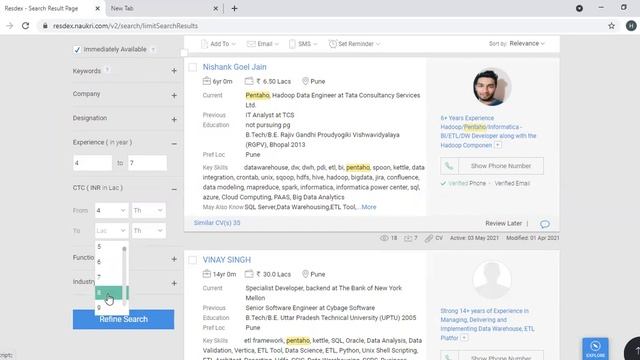
Task: Open the comment bubble icon on Nishank's card
Action: click(x=544, y=224)
